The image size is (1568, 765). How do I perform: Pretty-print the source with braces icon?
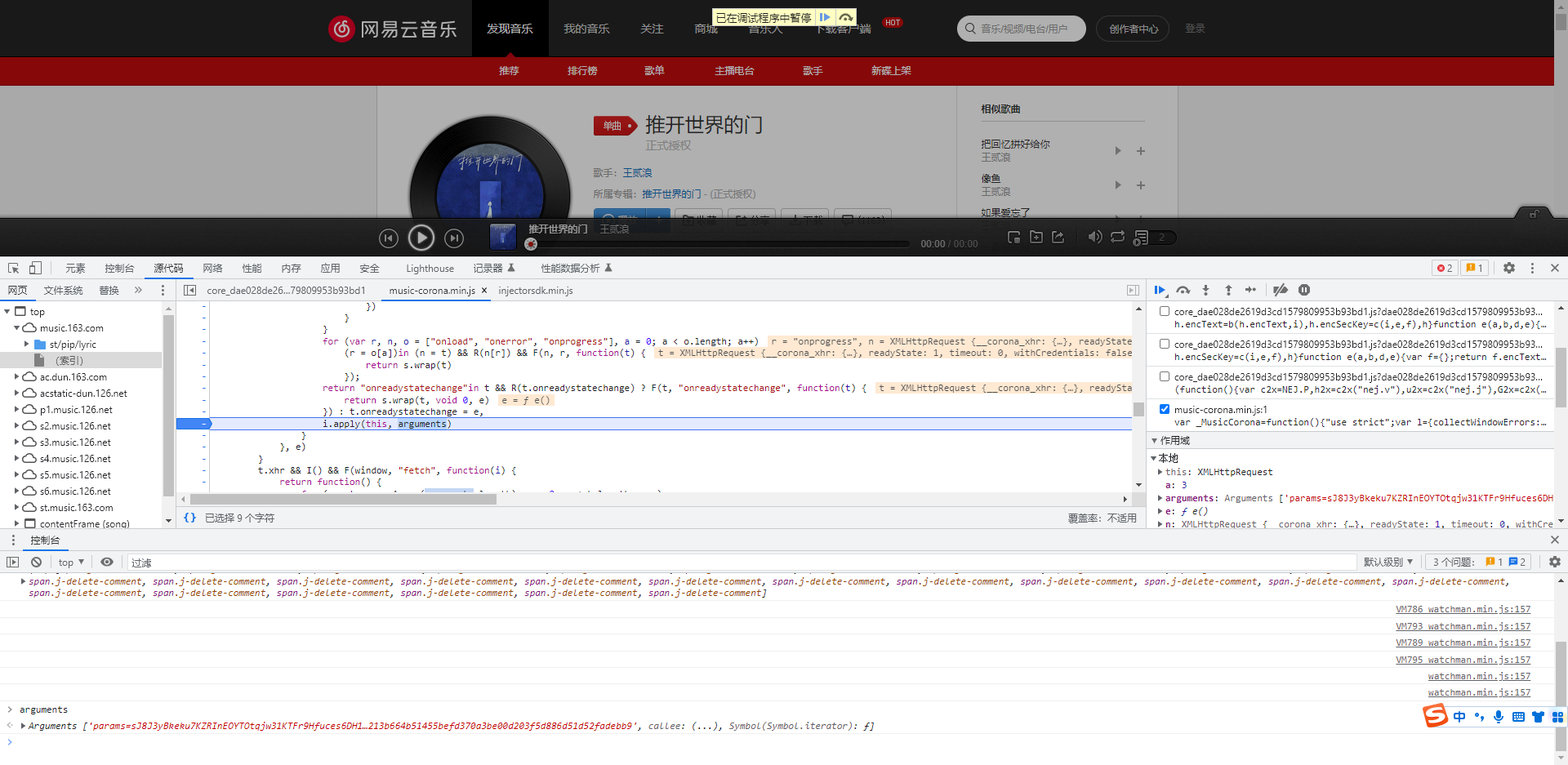[189, 518]
